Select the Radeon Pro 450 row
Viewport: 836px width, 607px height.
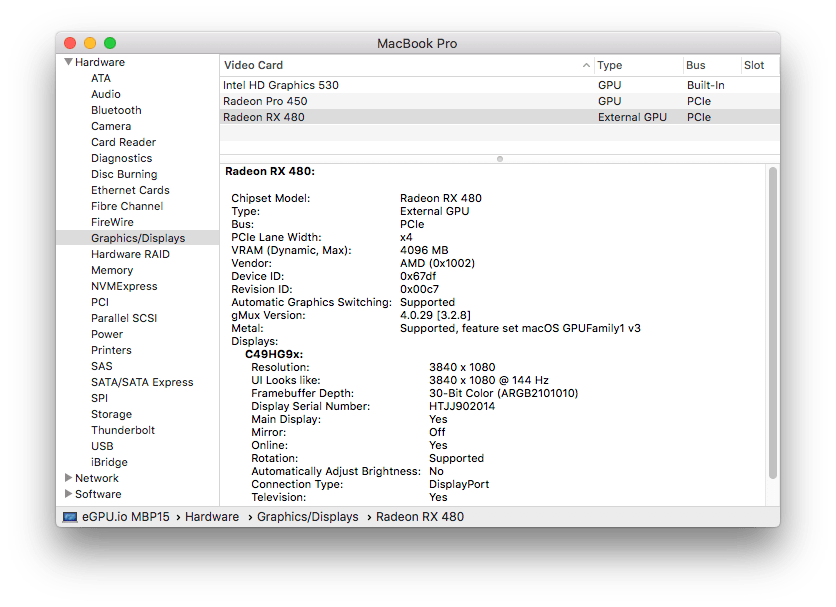[500, 101]
